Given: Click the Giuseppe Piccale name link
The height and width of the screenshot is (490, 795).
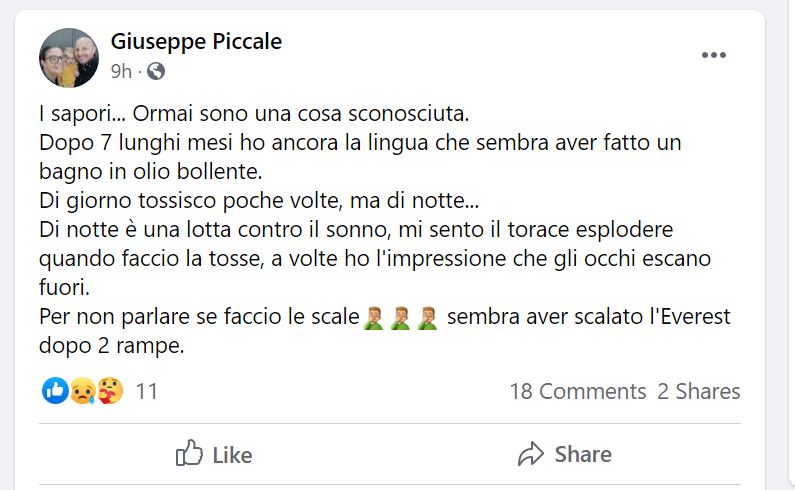Looking at the screenshot, I should [x=196, y=42].
